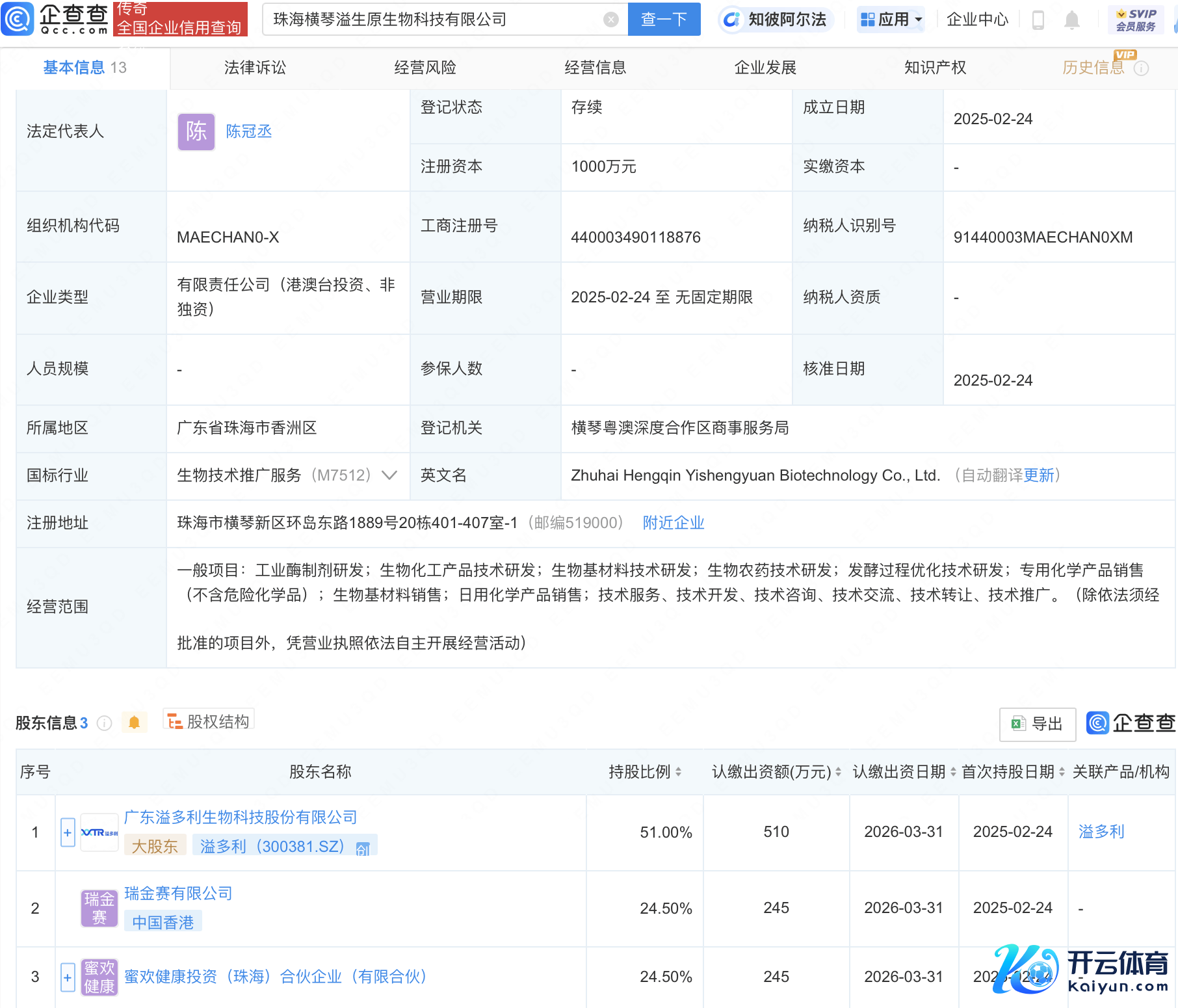Open the 知彼阿尔法 AI assistant

[776, 20]
